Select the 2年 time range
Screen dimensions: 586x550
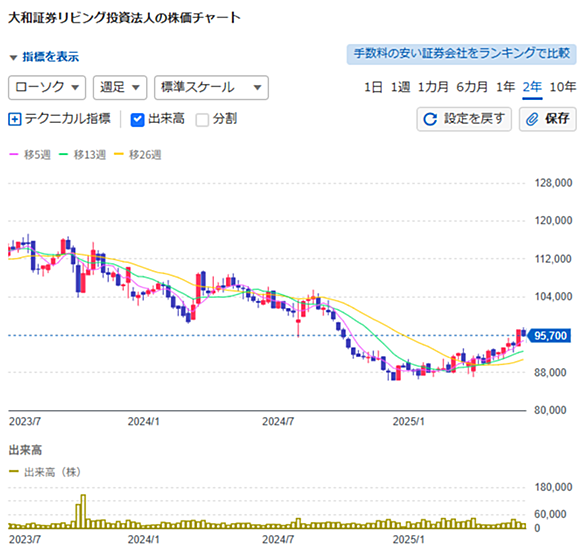(532, 87)
